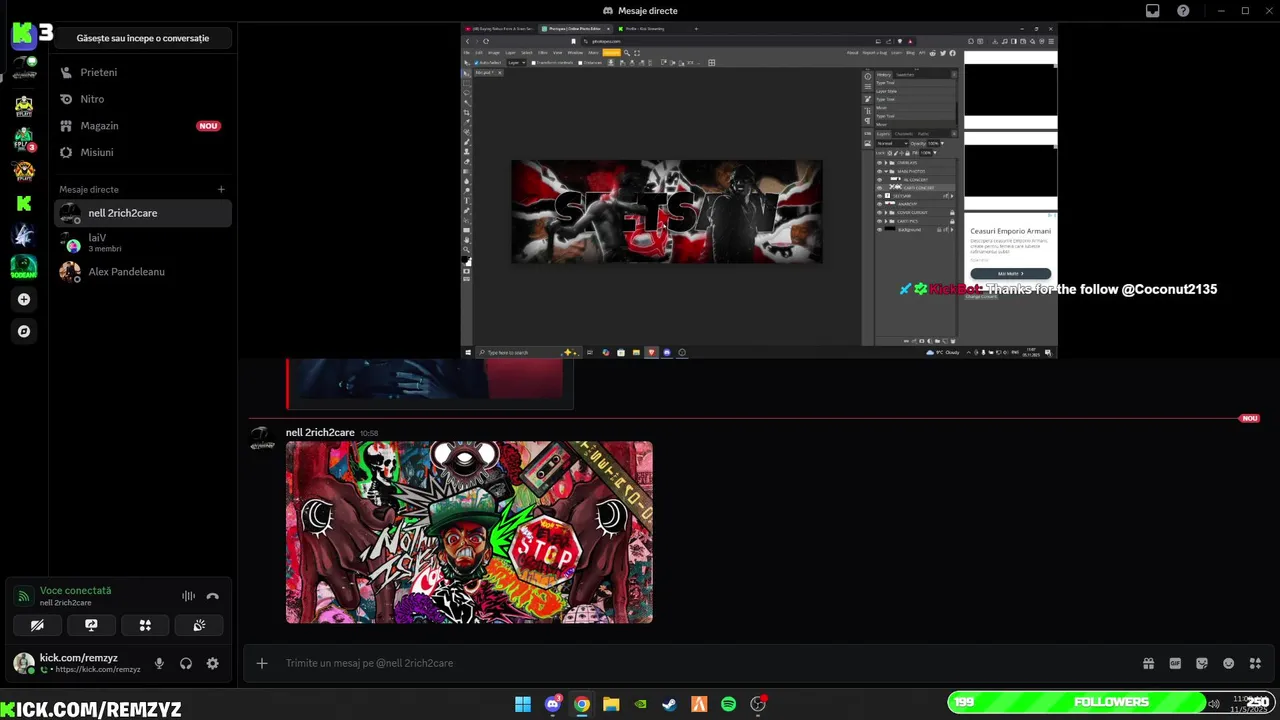This screenshot has height=720, width=1280.
Task: Click the Voce conectată status text
Action: point(75,591)
